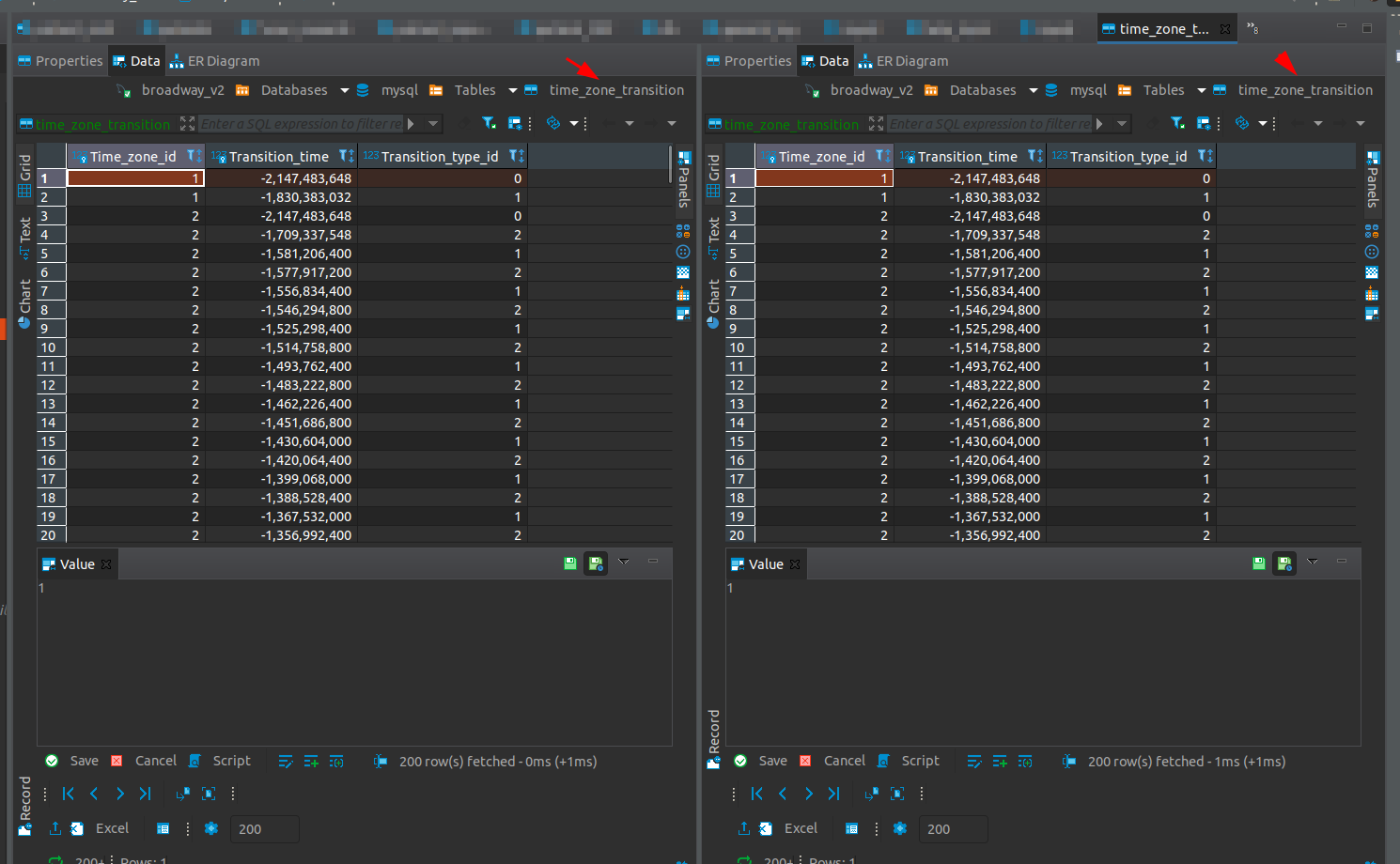
Task: Switch right pane to Grid view
Action: tap(714, 176)
